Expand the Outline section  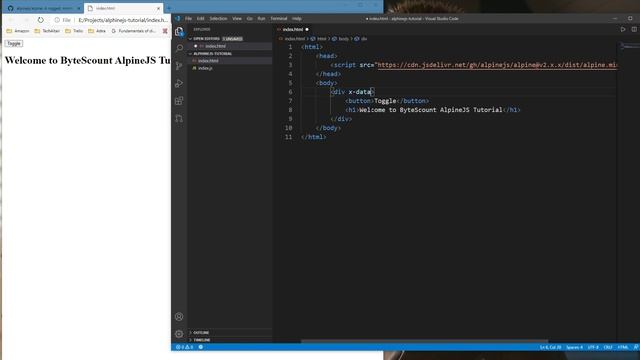point(229,332)
